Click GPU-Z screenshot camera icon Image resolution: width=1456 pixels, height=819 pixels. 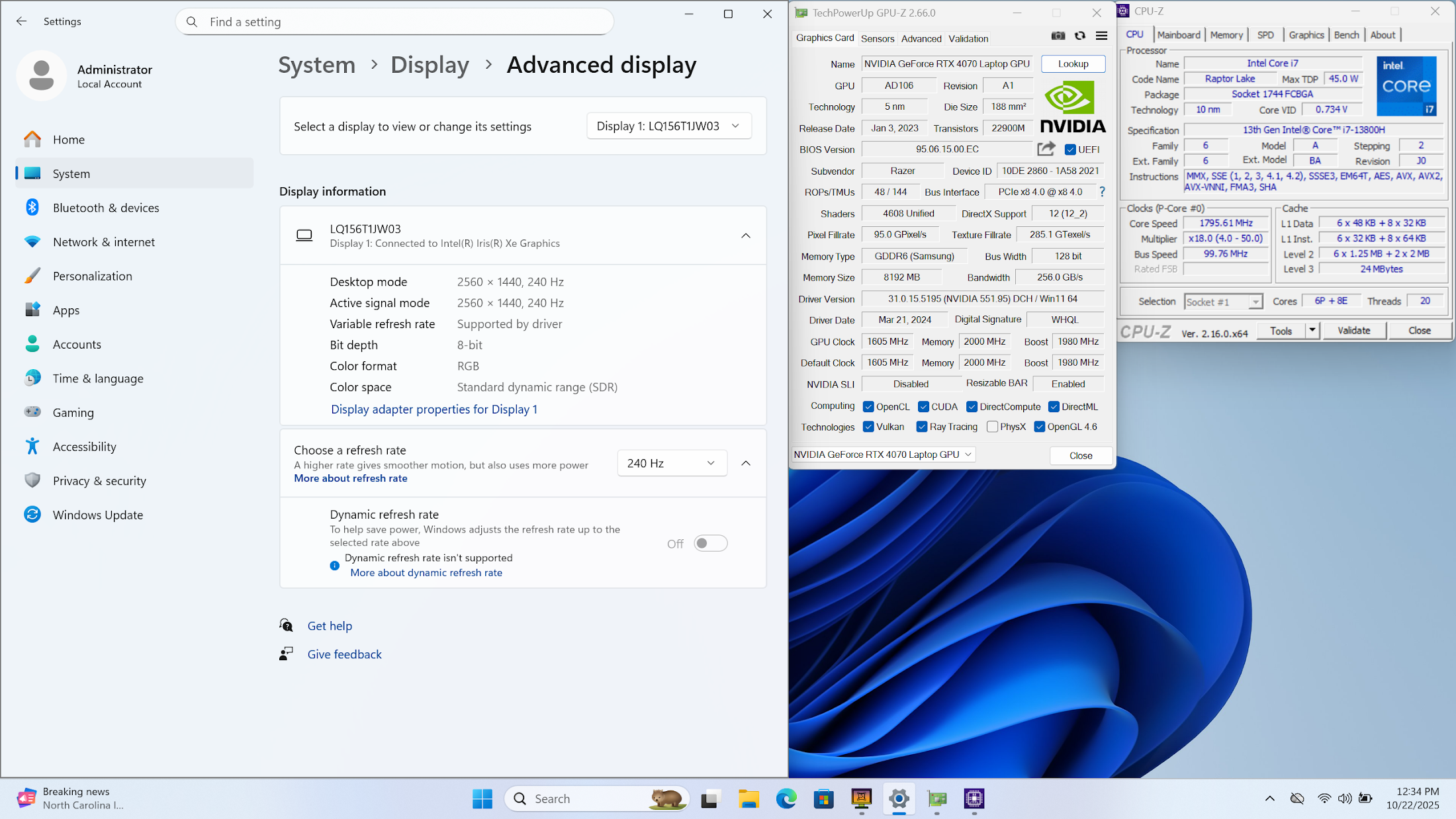[1058, 36]
